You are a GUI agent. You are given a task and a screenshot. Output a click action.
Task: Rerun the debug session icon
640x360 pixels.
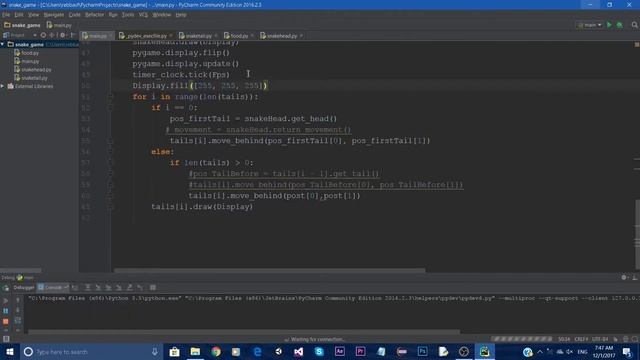click(6, 288)
